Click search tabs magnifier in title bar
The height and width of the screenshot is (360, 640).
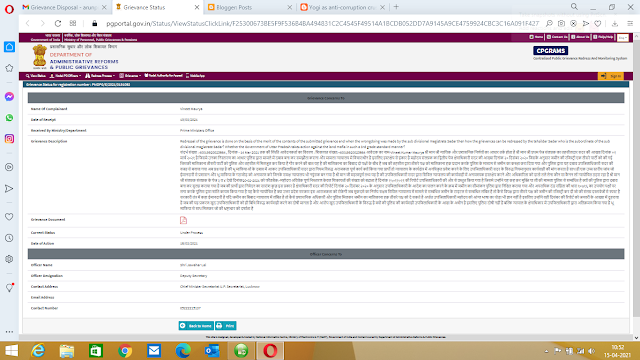click(574, 7)
